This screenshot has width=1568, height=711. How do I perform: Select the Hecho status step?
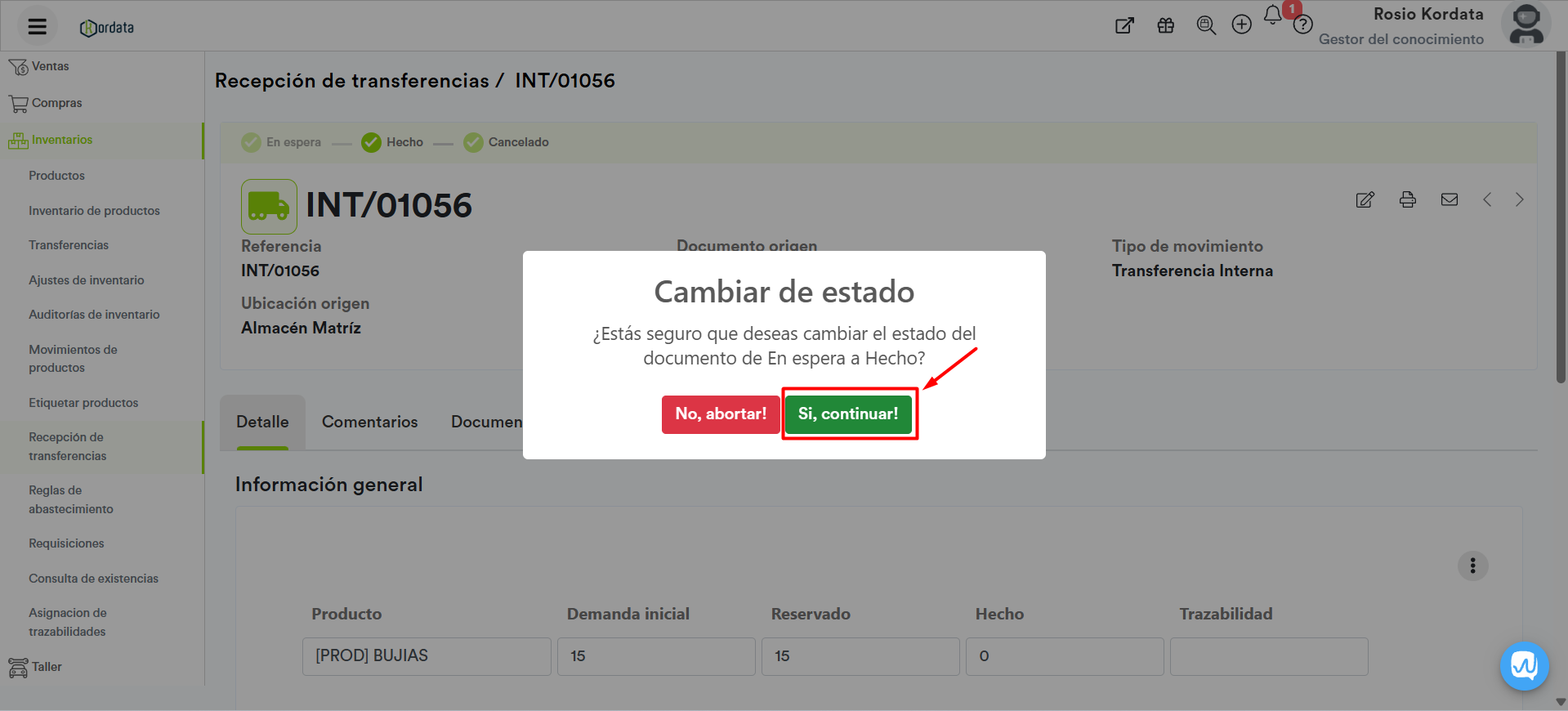pos(393,142)
